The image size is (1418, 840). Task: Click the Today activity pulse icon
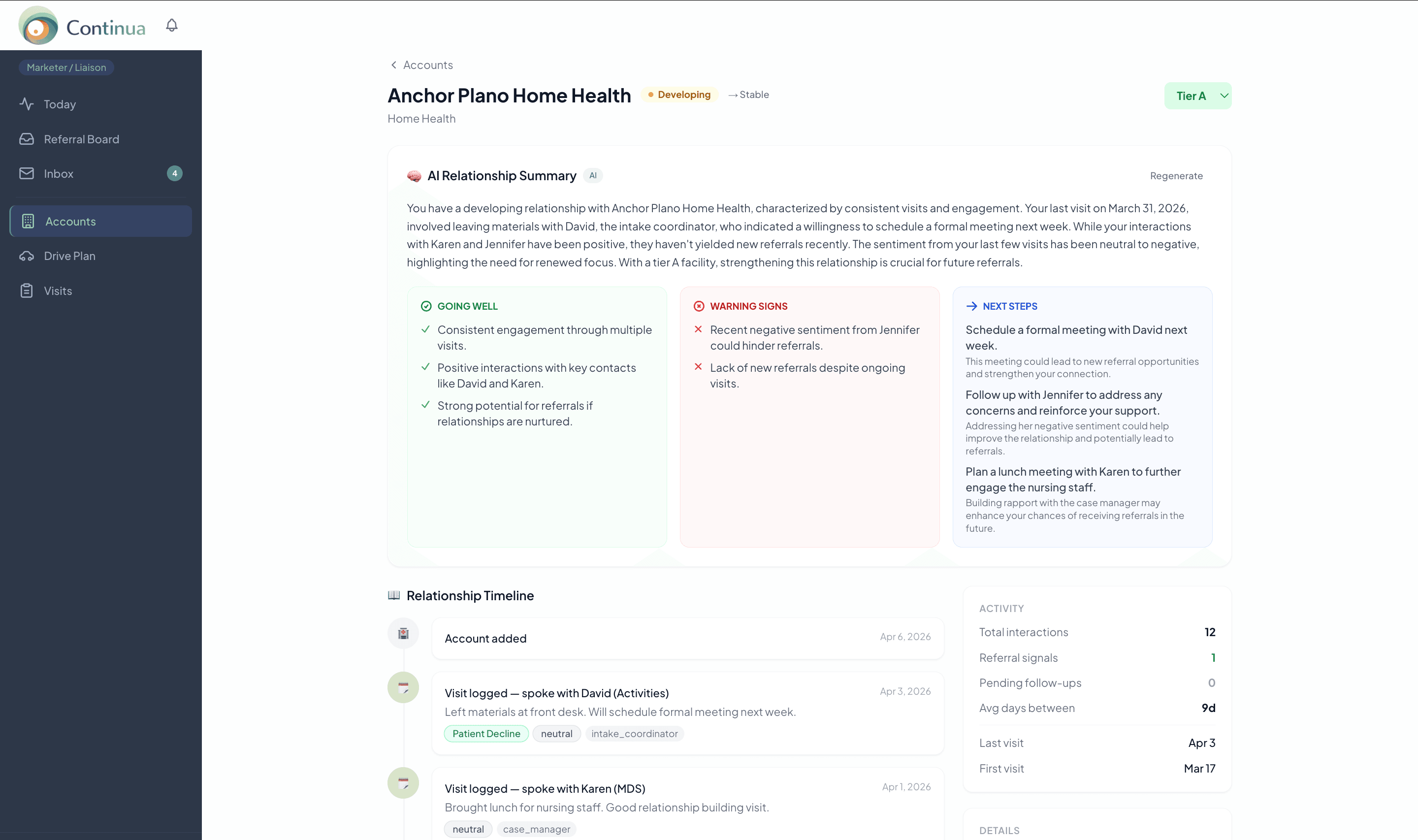[27, 104]
